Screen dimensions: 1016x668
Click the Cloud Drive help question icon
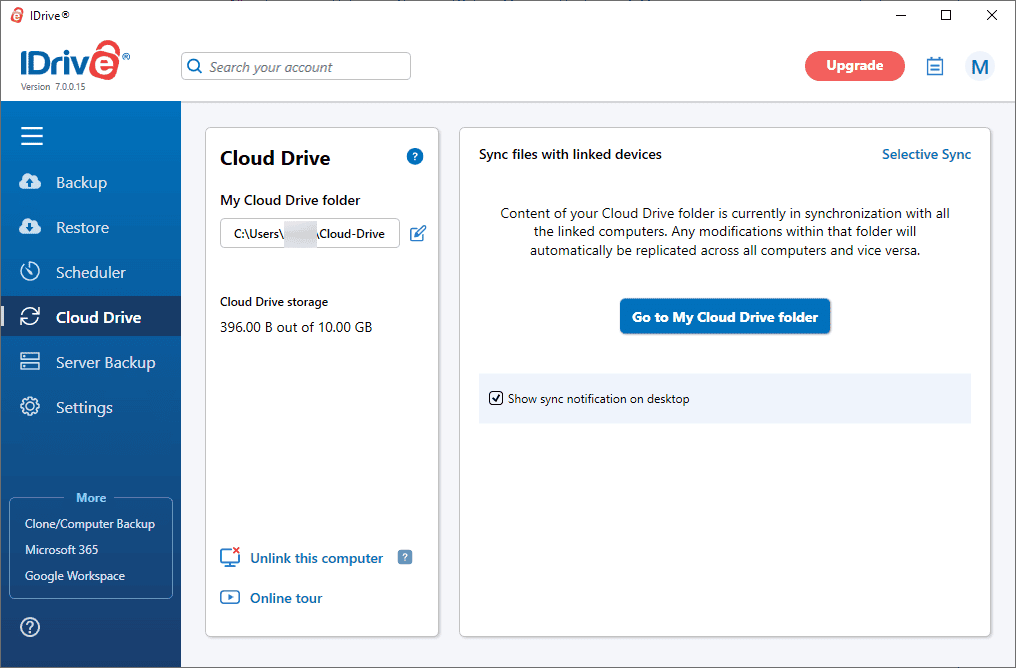(415, 156)
